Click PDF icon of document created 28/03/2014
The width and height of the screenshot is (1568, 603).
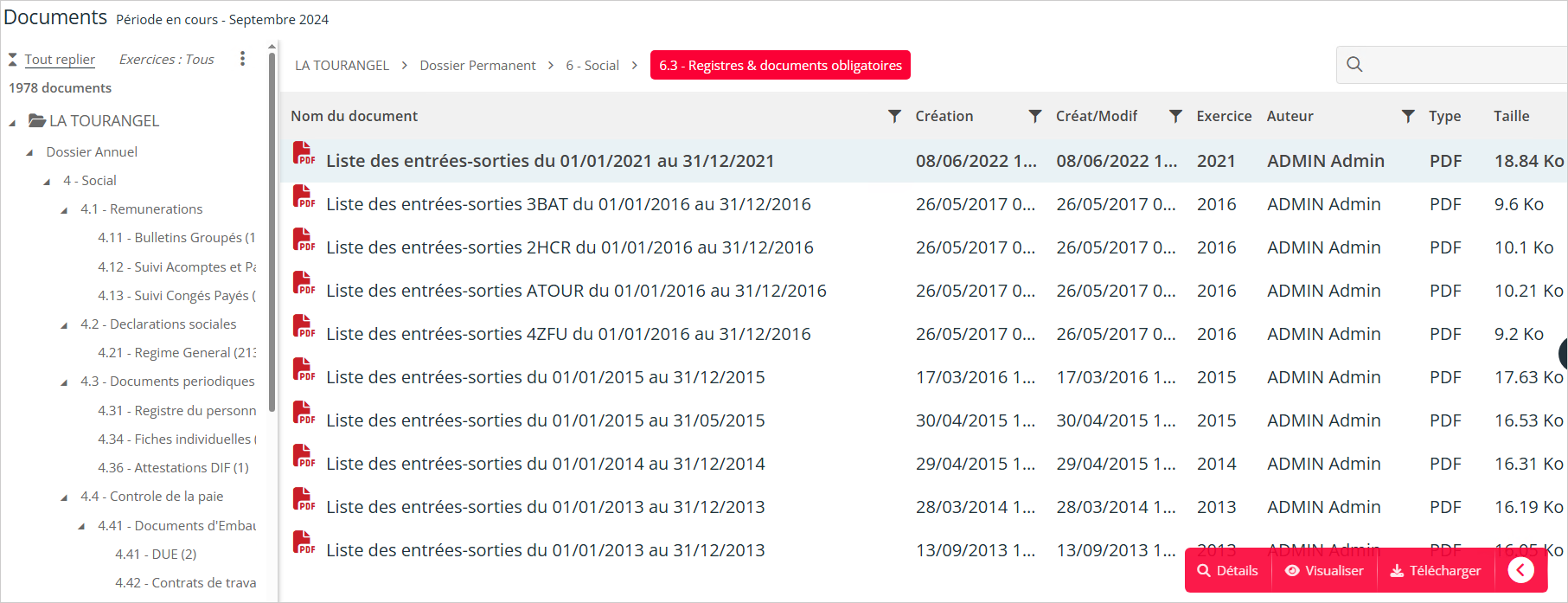point(304,499)
